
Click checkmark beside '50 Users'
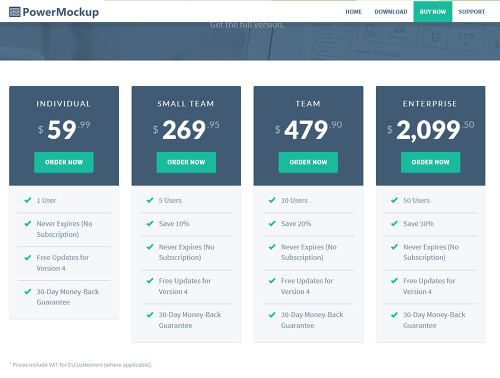pos(394,200)
